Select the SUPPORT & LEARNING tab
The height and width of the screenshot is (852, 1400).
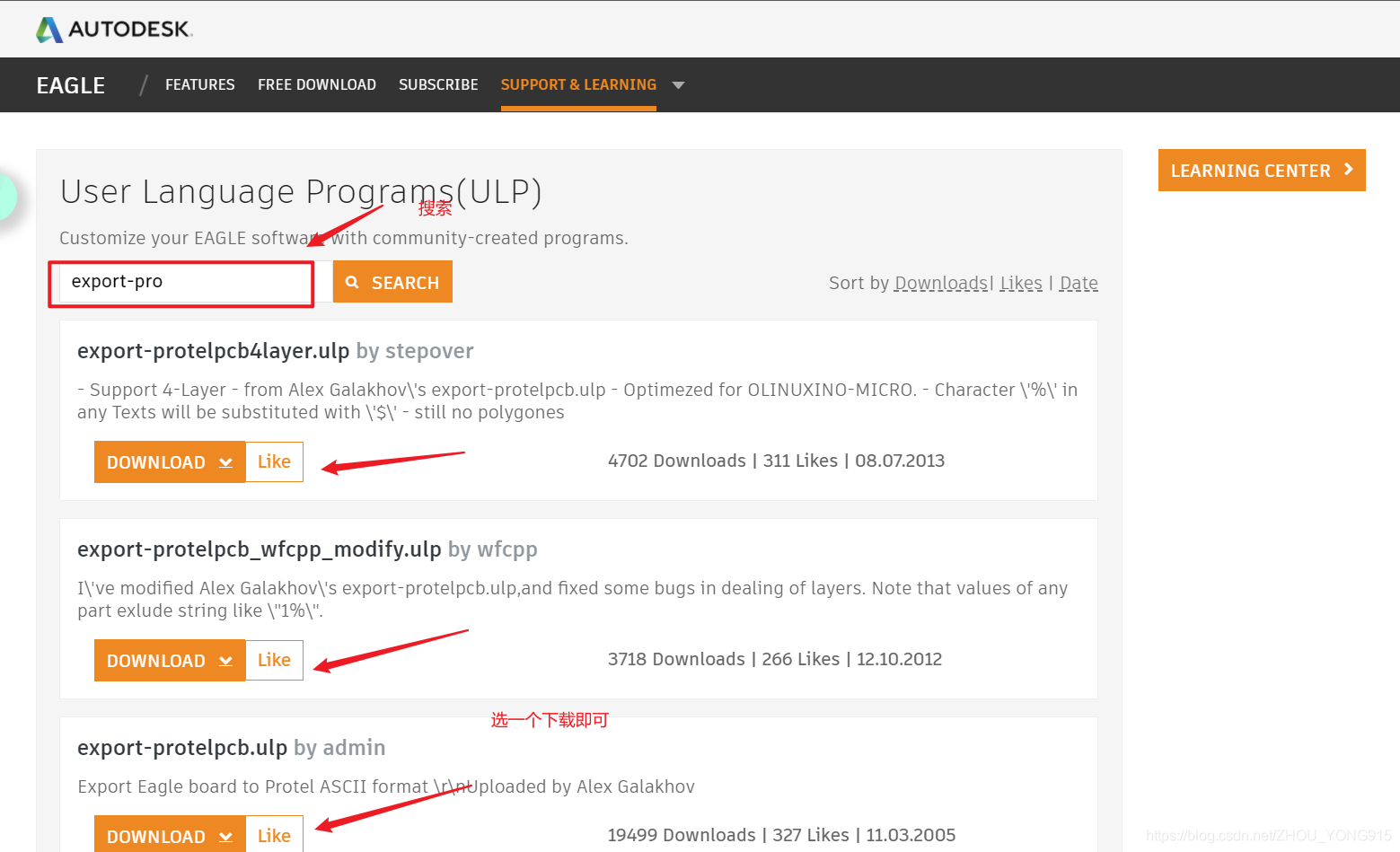click(578, 84)
